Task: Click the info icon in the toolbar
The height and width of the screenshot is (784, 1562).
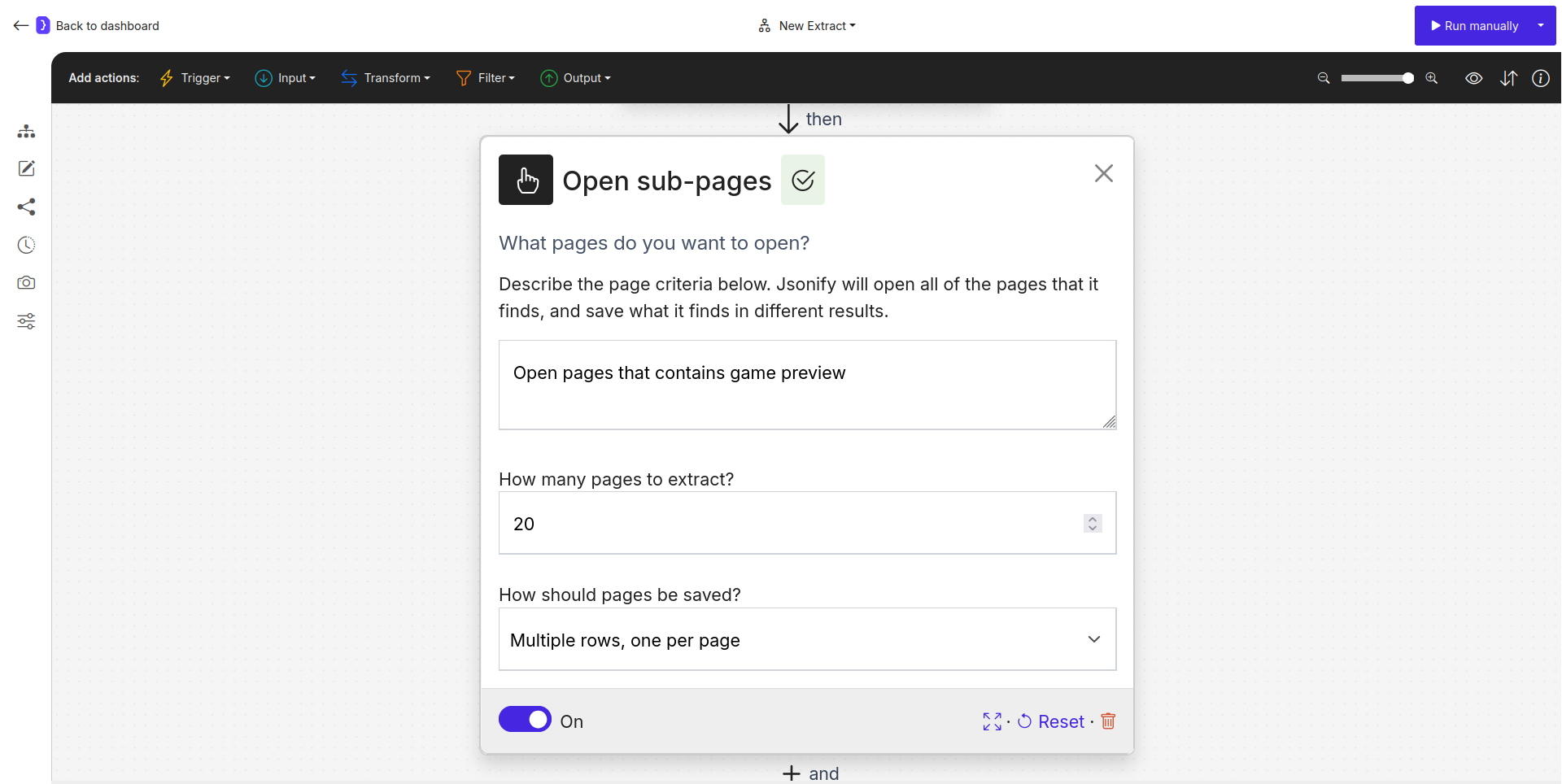Action: tap(1542, 78)
